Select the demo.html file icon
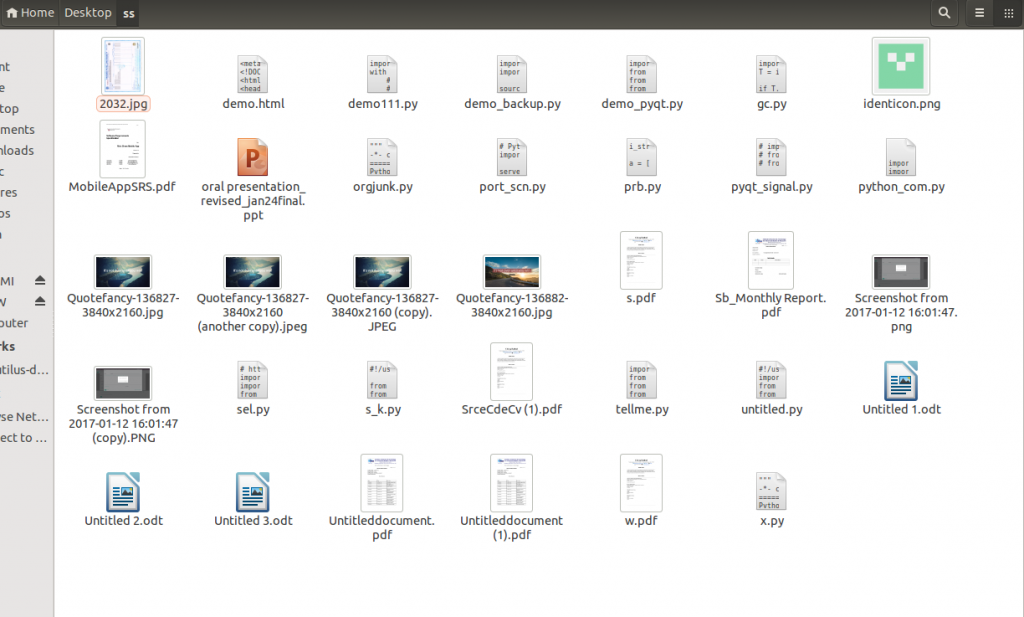Viewport: 1024px width, 617px height. (x=253, y=74)
